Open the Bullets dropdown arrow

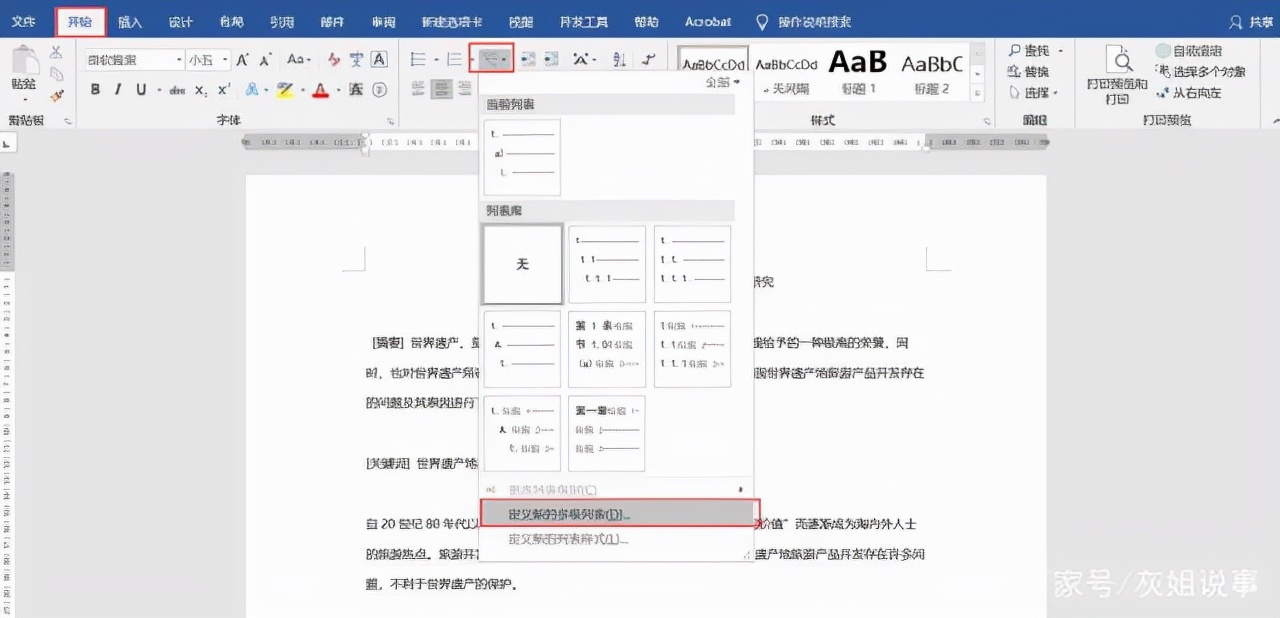(x=435, y=60)
